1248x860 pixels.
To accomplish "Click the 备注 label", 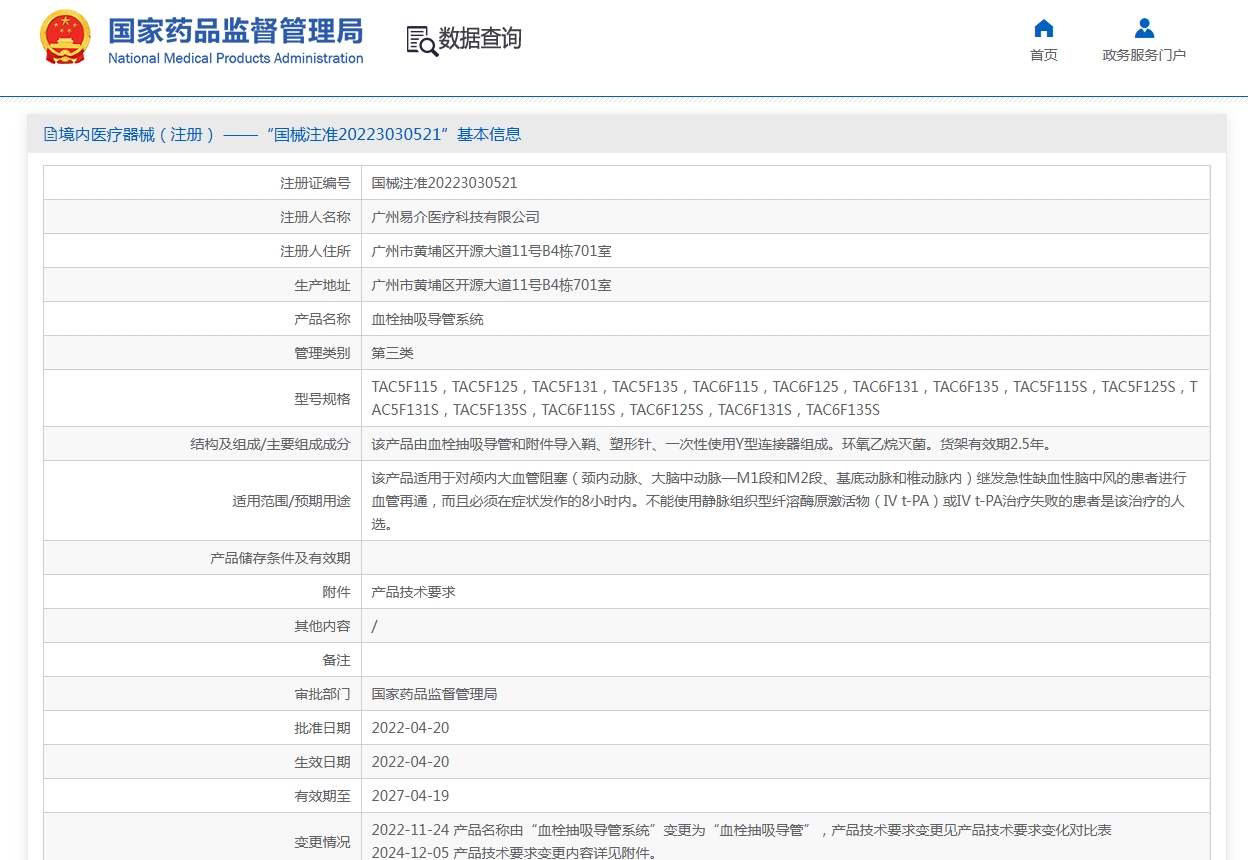I will (336, 660).
